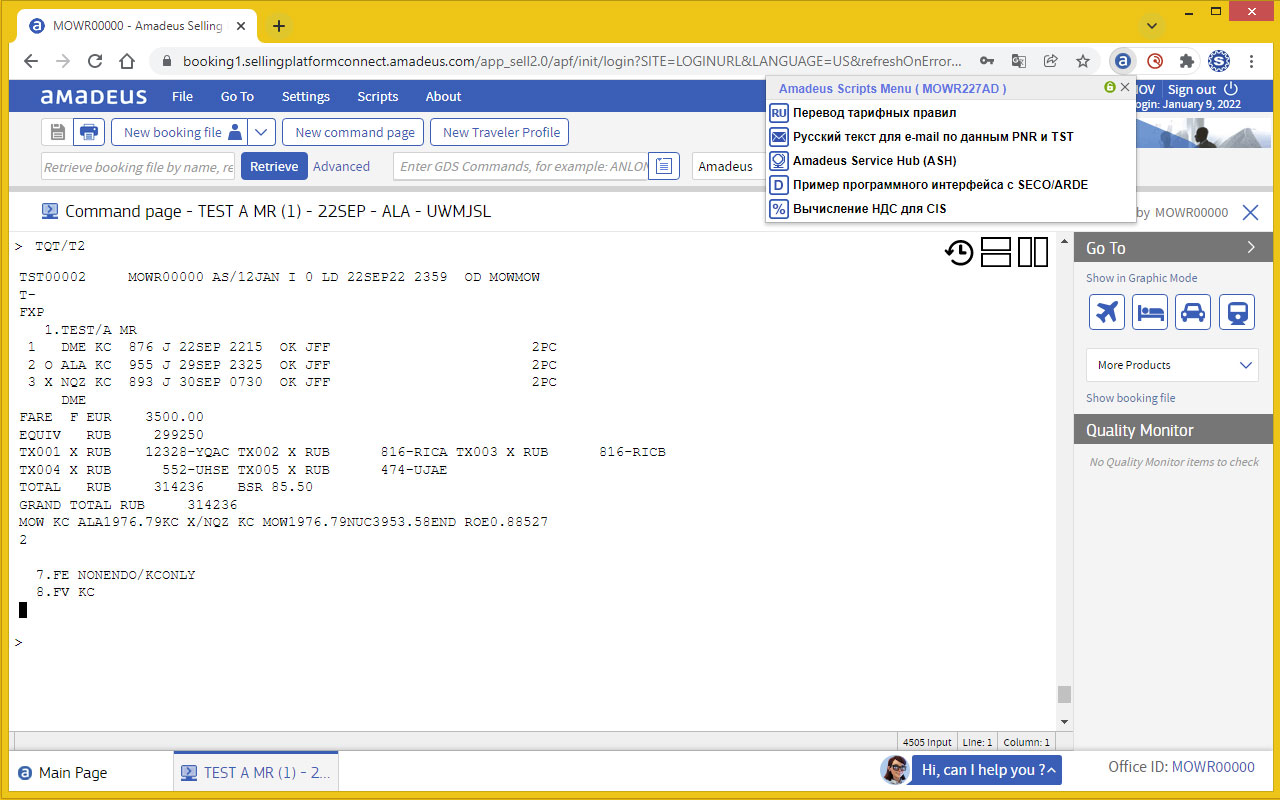Image resolution: width=1280 pixels, height=800 pixels.
Task: Go back with the browser back arrow
Action: point(31,61)
